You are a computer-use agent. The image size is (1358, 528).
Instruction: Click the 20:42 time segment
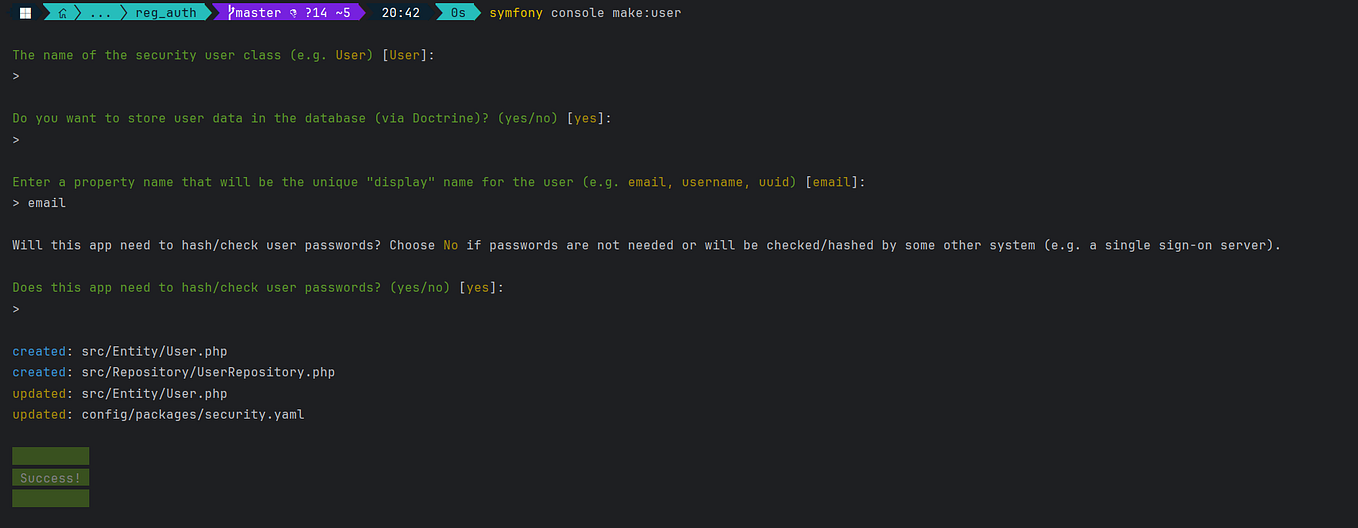pos(400,13)
